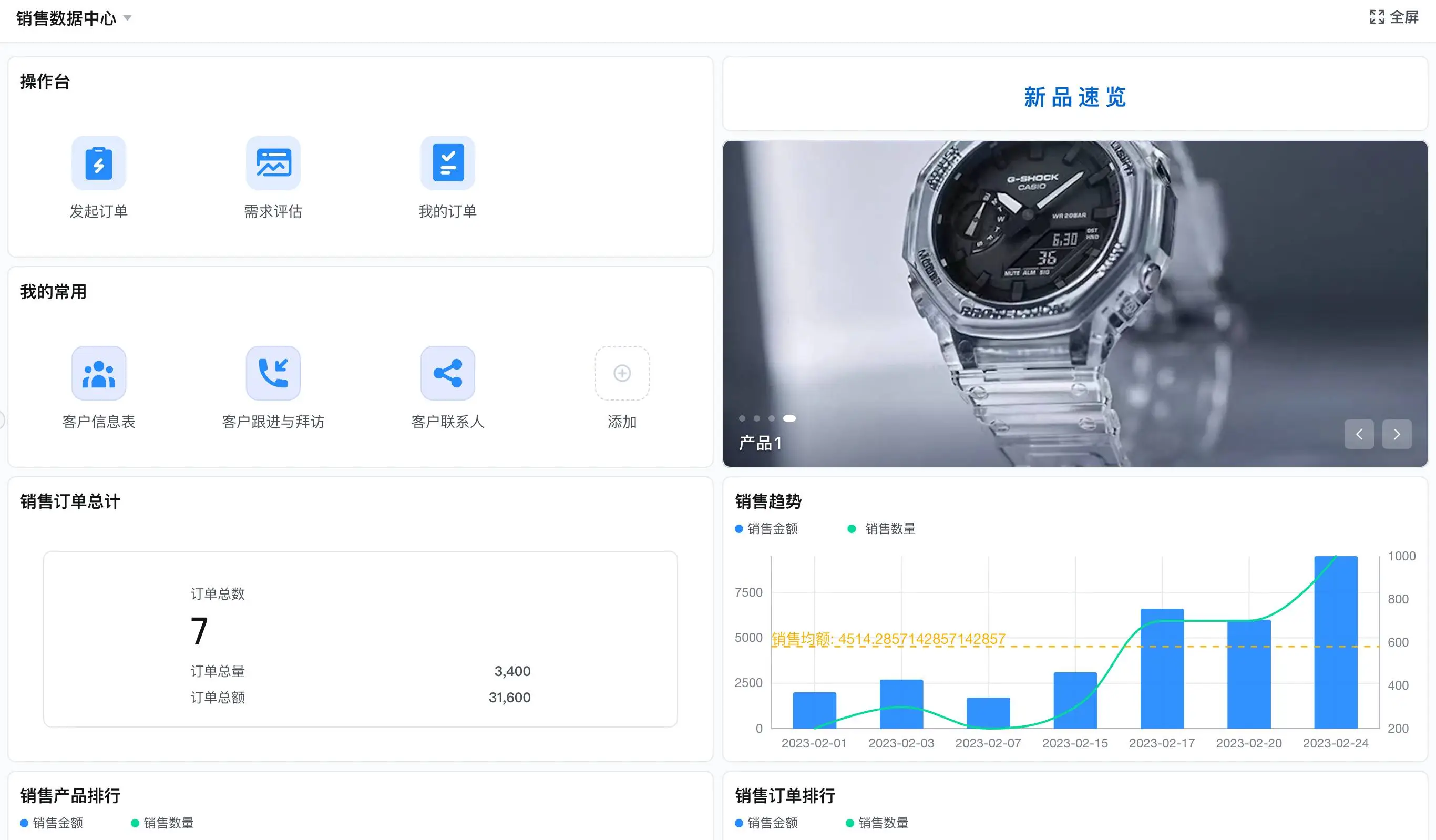
Task: Click the 销售订单总计 panel title
Action: point(70,501)
